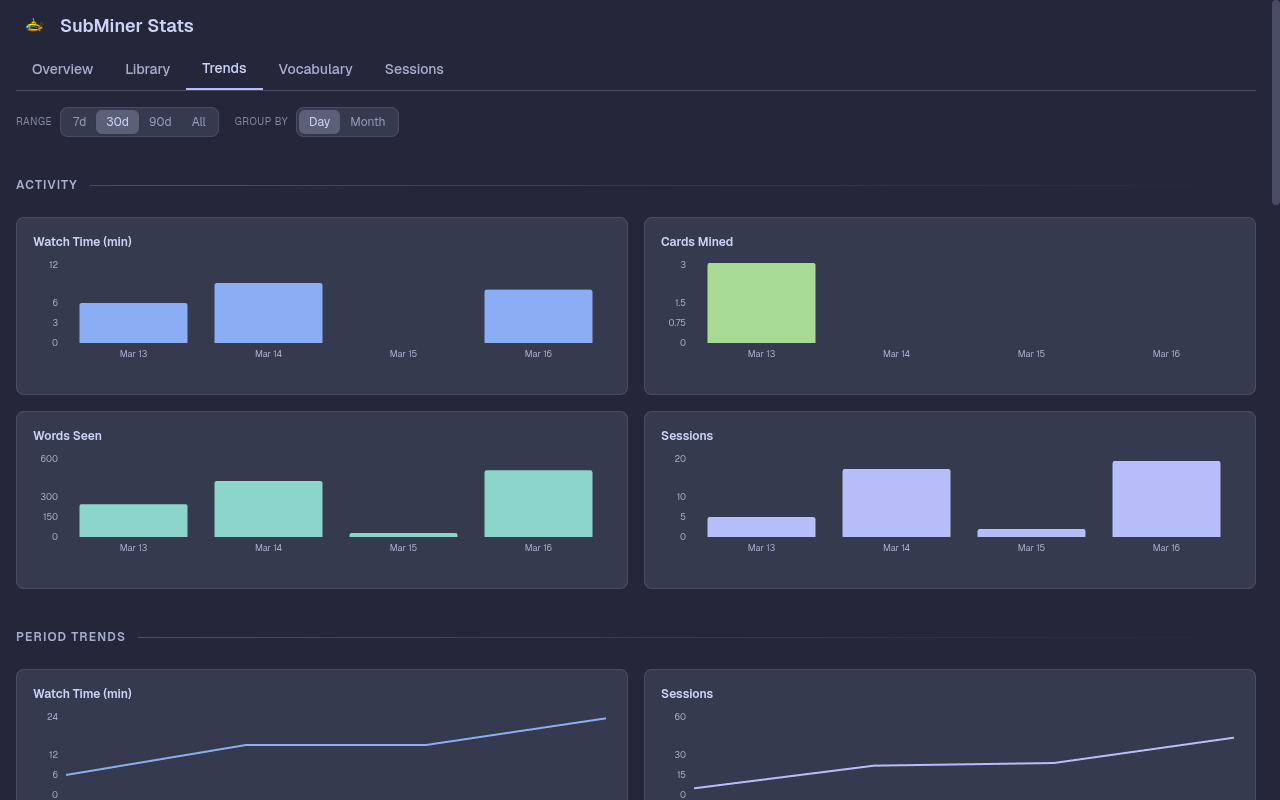This screenshot has width=1280, height=800.
Task: Click the green Cards Mined bar for Mar 13
Action: [761, 302]
